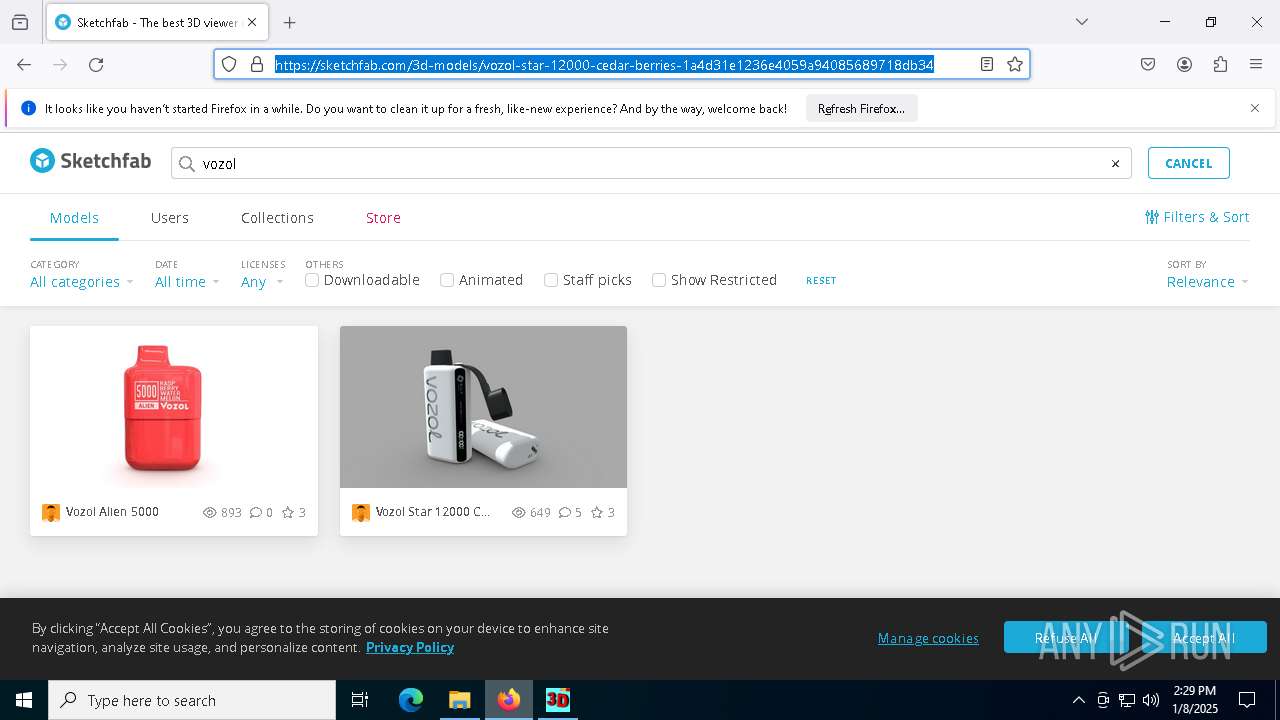Screen dimensions: 1280x720
Task: Toggle Filters & Sort panel
Action: coord(1197,217)
